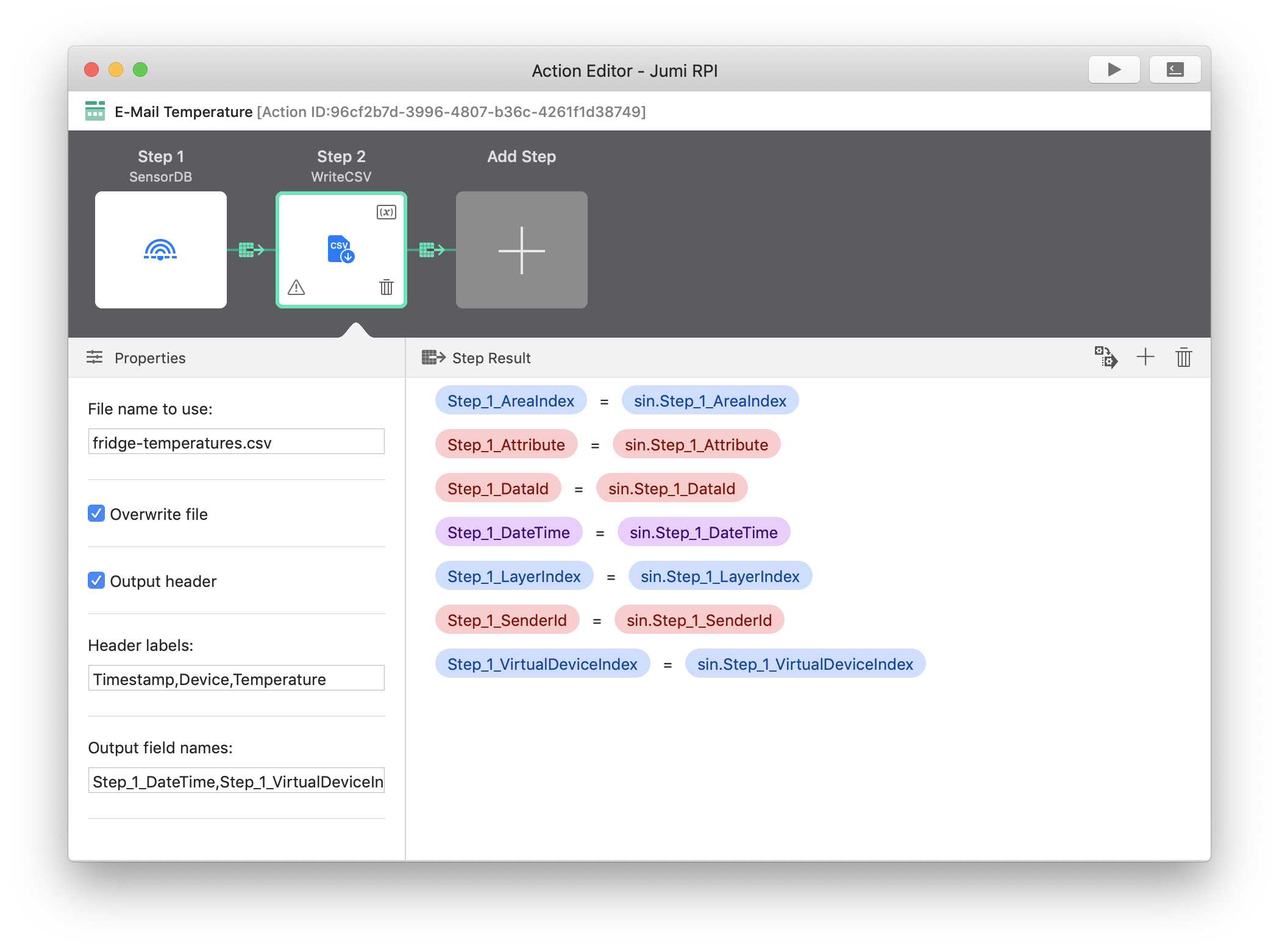The width and height of the screenshot is (1279, 952).
Task: Click the auto-map fields icon in Step Result
Action: [1106, 357]
